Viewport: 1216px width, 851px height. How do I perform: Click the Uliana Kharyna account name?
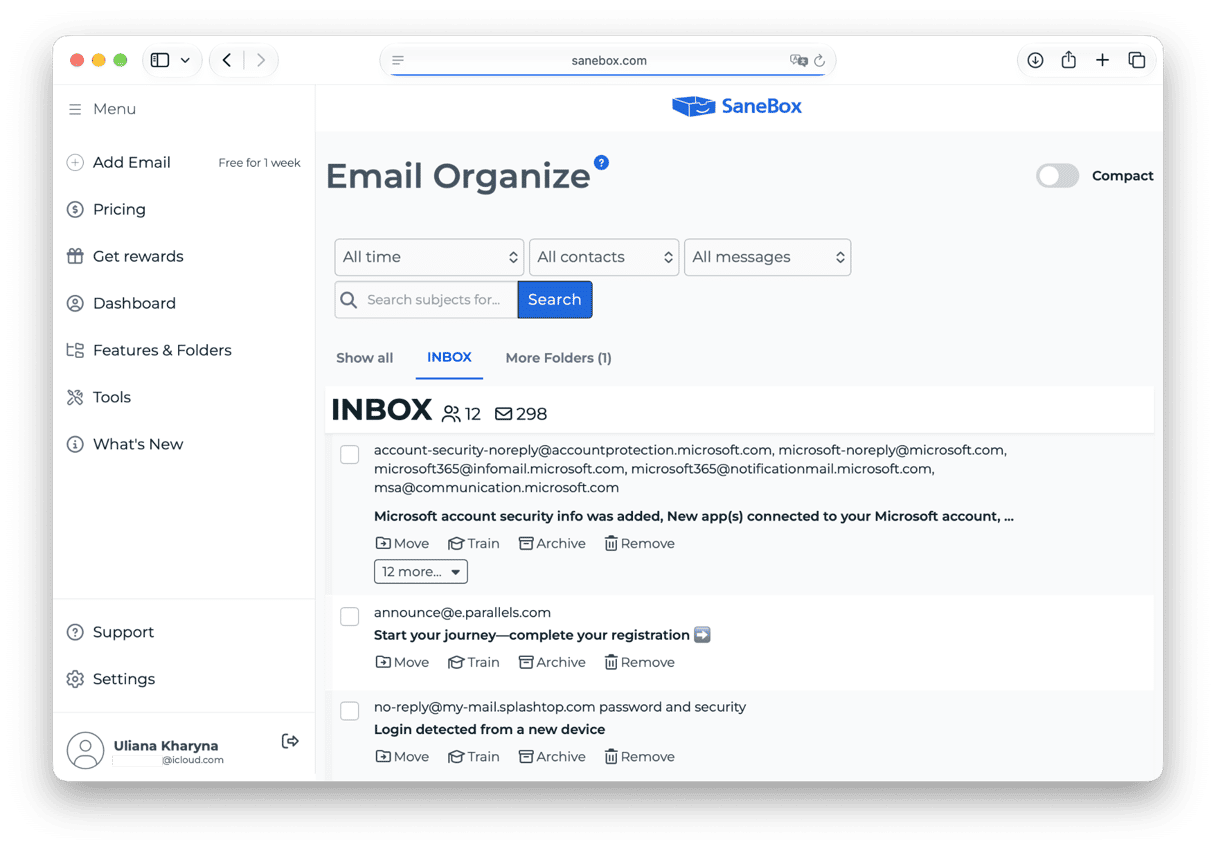[x=166, y=746]
